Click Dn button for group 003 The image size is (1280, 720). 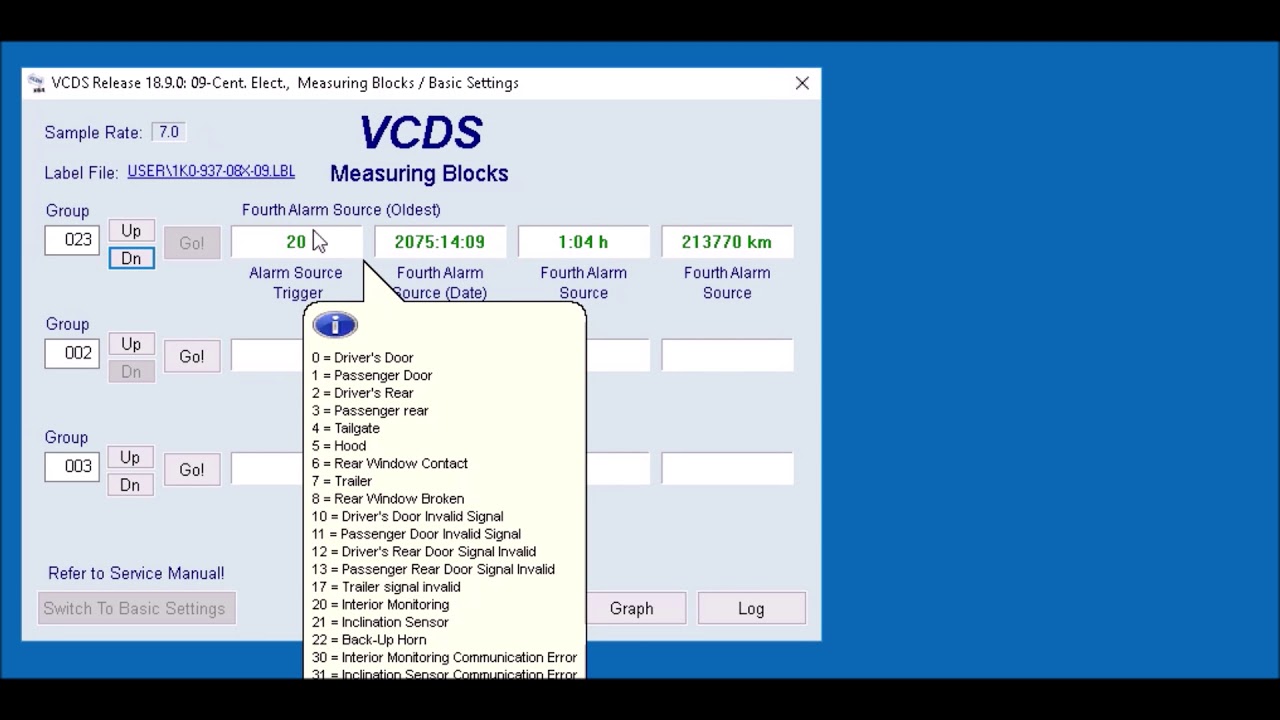point(130,484)
